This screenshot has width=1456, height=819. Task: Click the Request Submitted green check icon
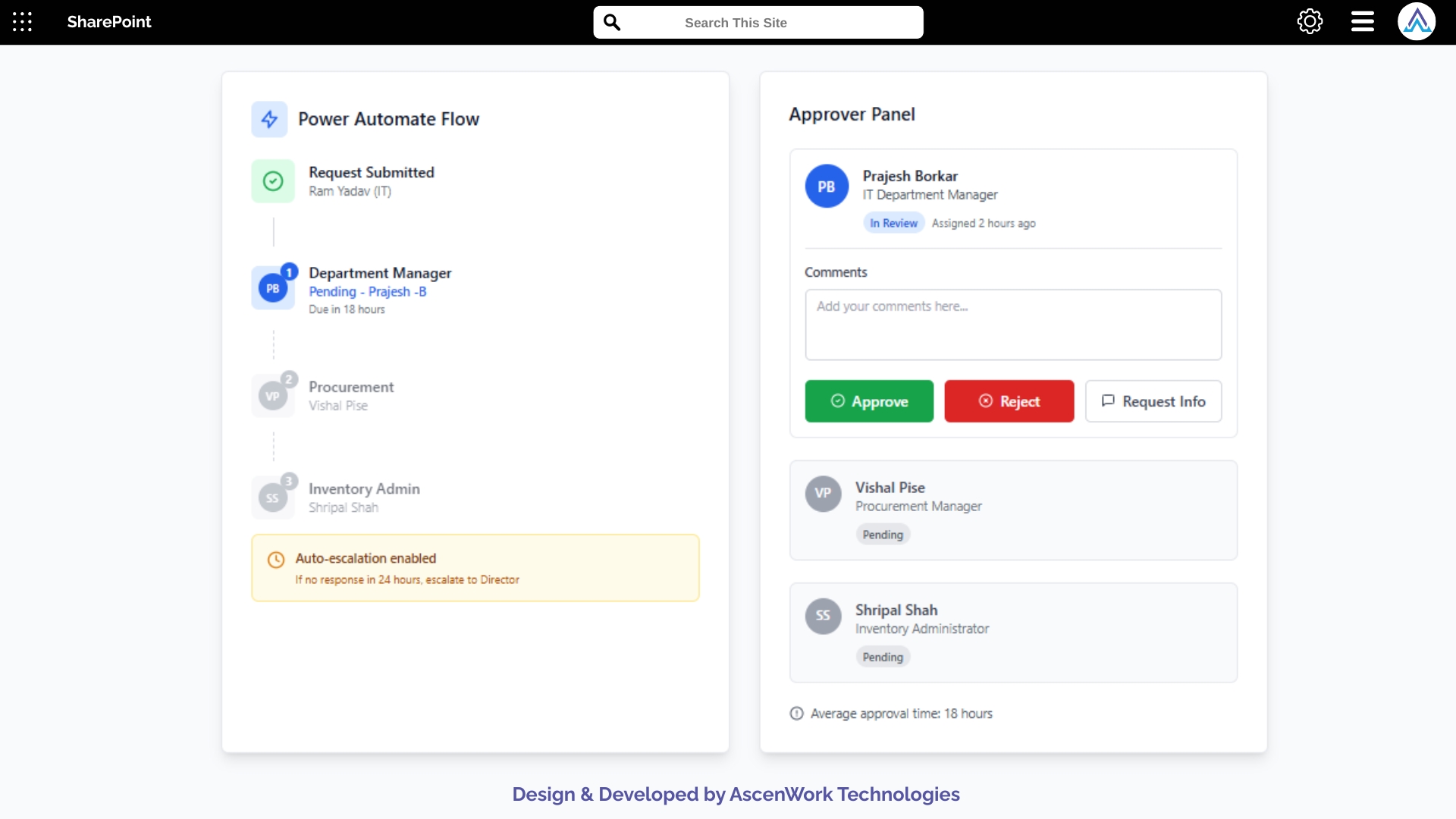click(x=272, y=180)
